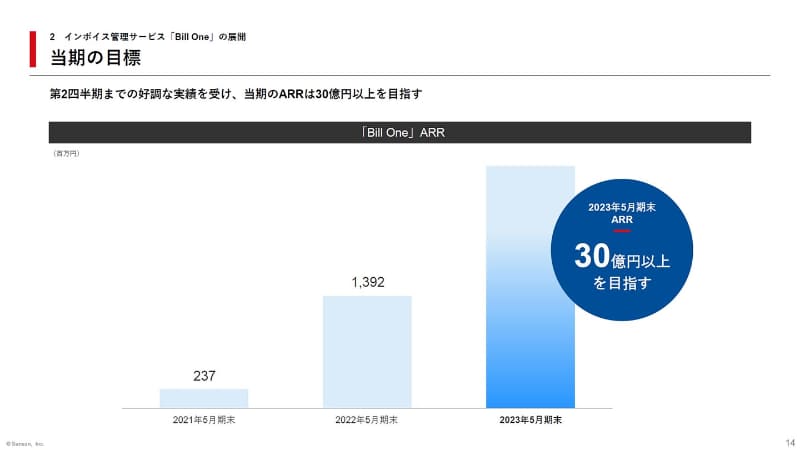Click the slide title 当期の目標

[x=95, y=58]
